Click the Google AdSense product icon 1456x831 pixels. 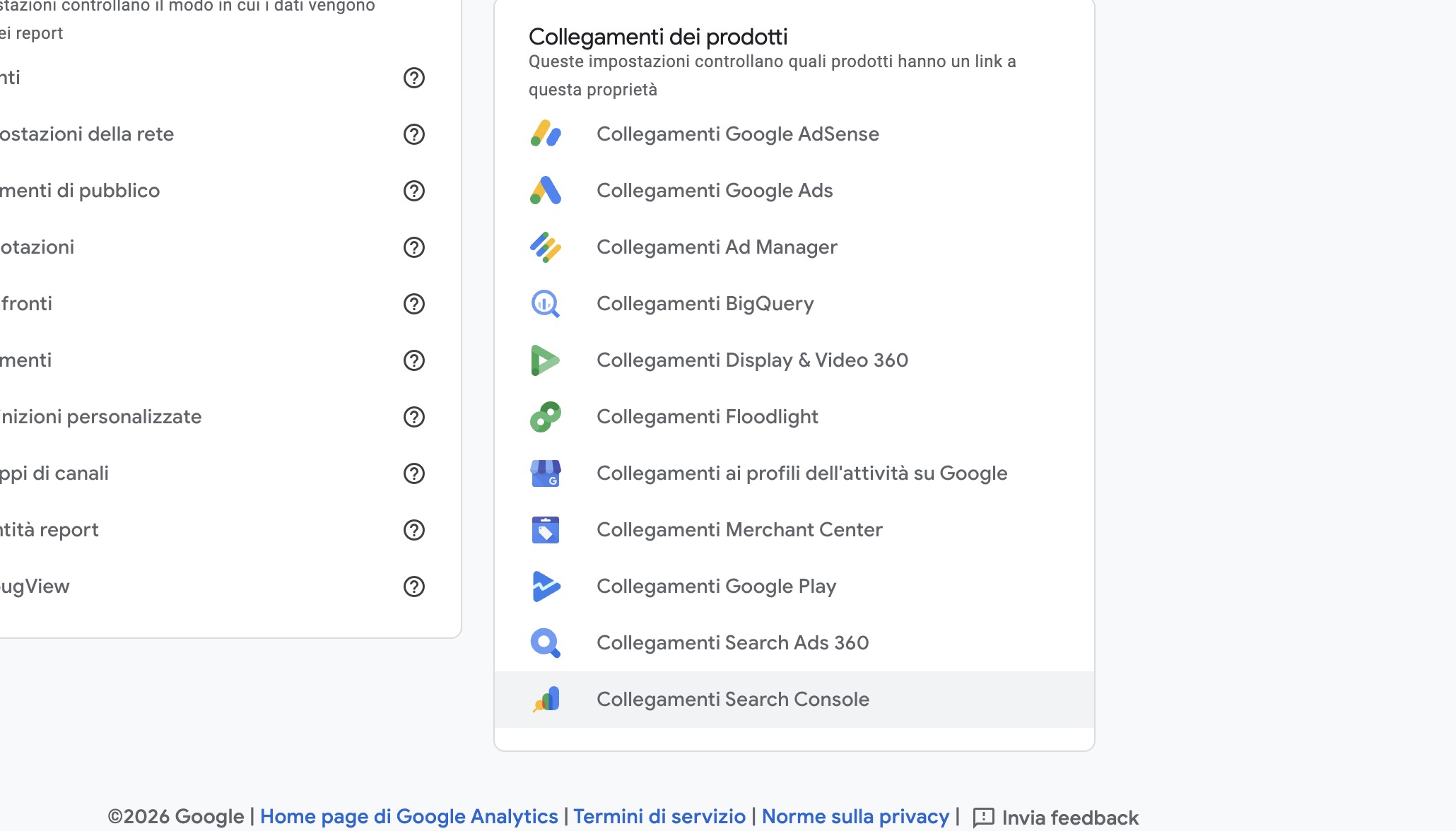(x=546, y=134)
